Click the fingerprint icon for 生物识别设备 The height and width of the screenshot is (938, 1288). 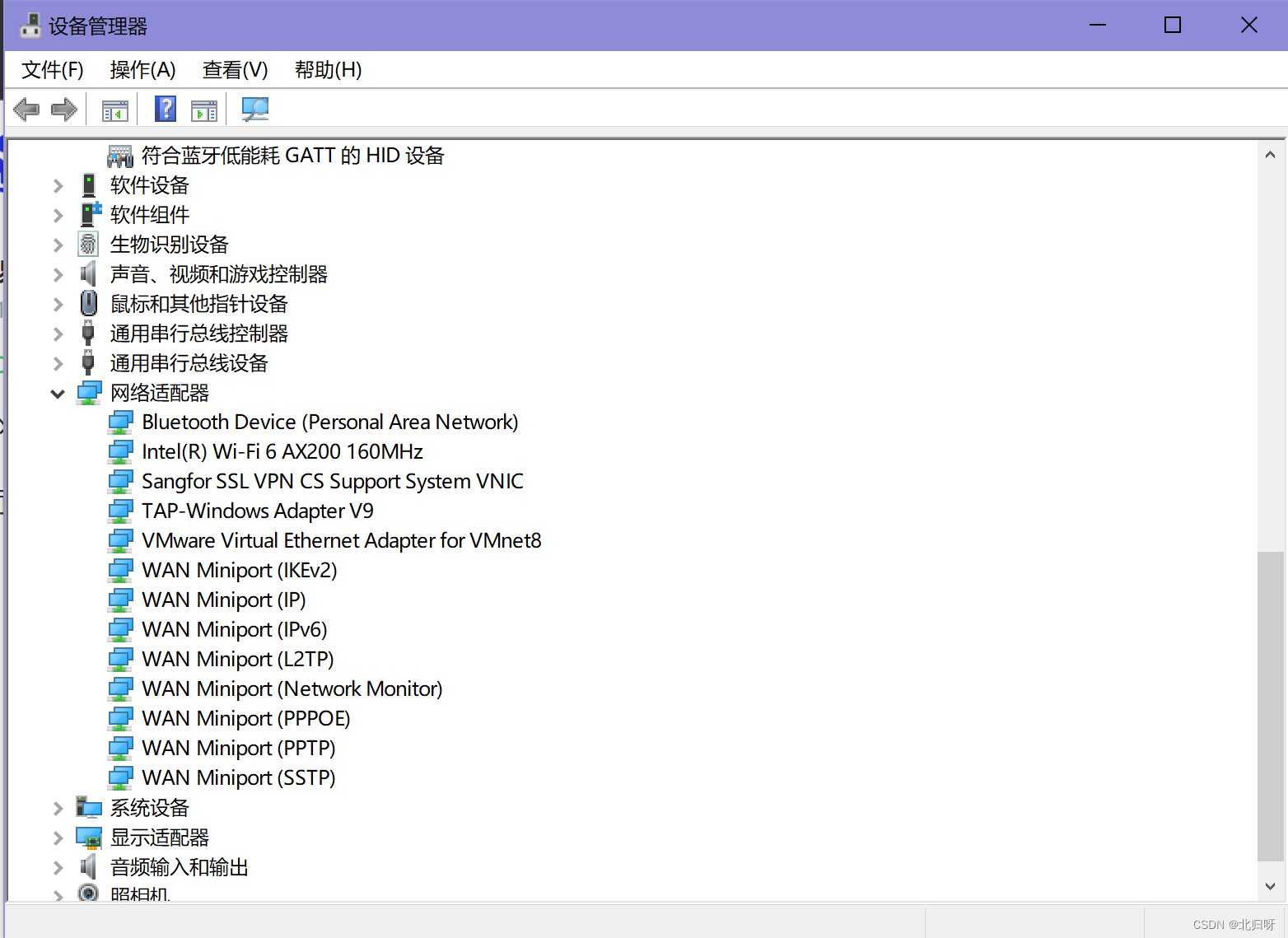(x=88, y=245)
